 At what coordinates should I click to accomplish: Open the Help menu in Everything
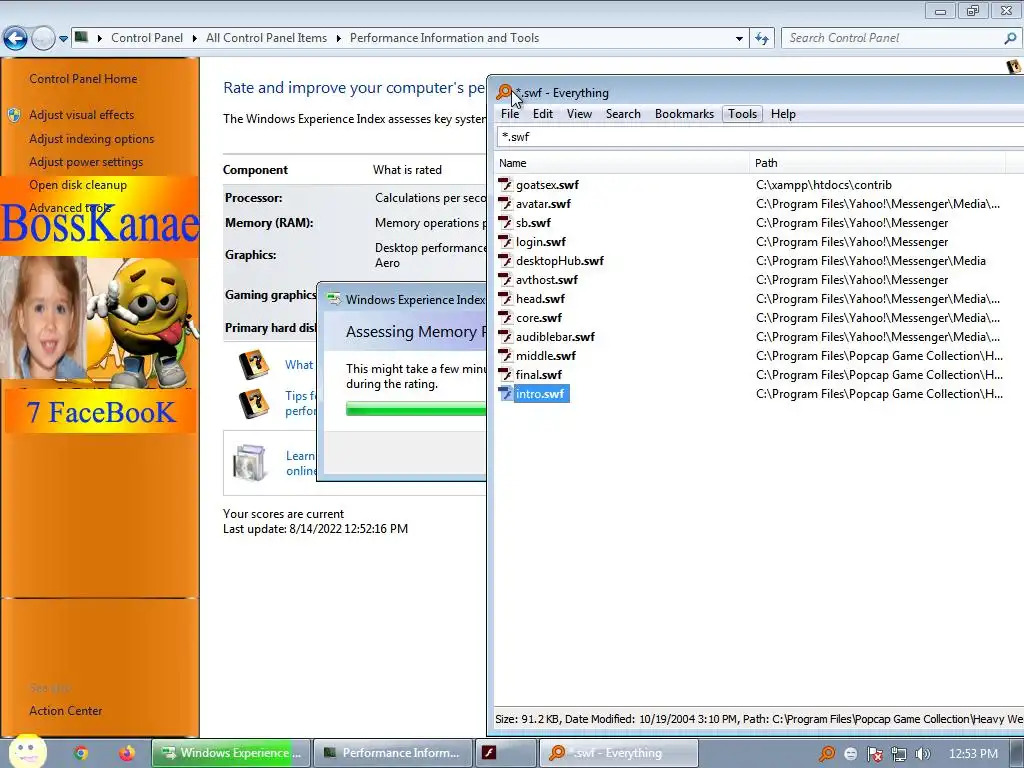click(x=783, y=114)
